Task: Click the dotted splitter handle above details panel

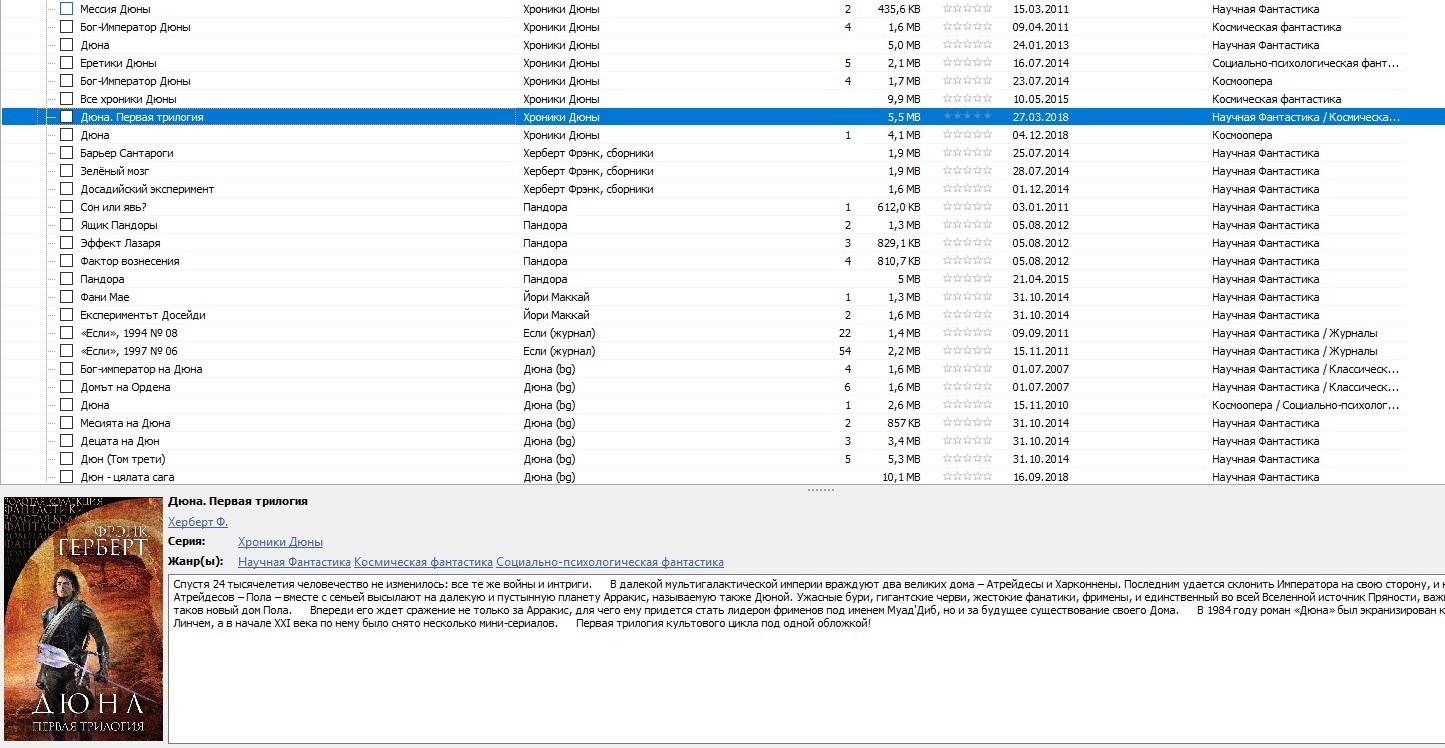Action: 820,490
